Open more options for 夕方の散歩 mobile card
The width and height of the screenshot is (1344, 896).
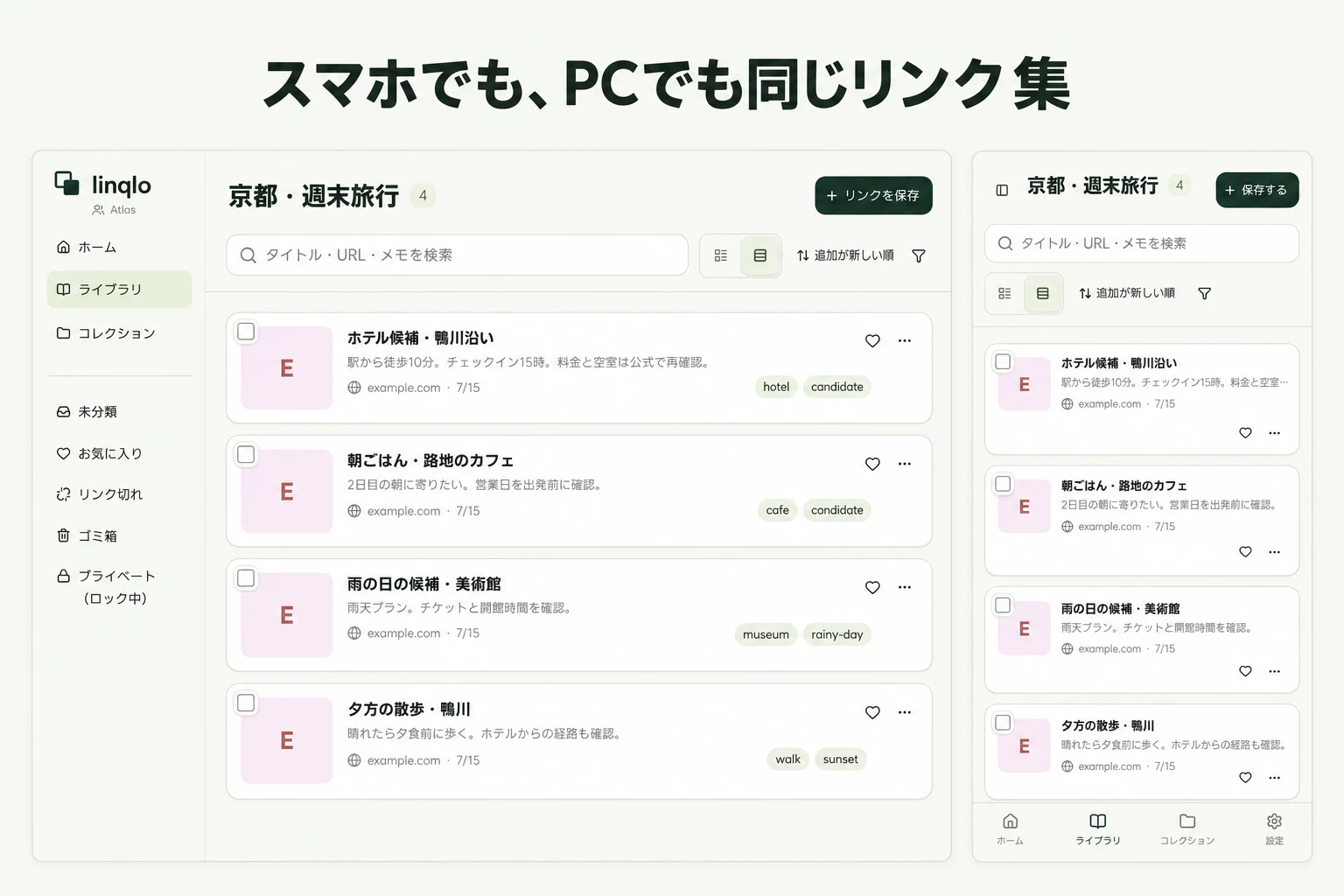[x=1274, y=778]
